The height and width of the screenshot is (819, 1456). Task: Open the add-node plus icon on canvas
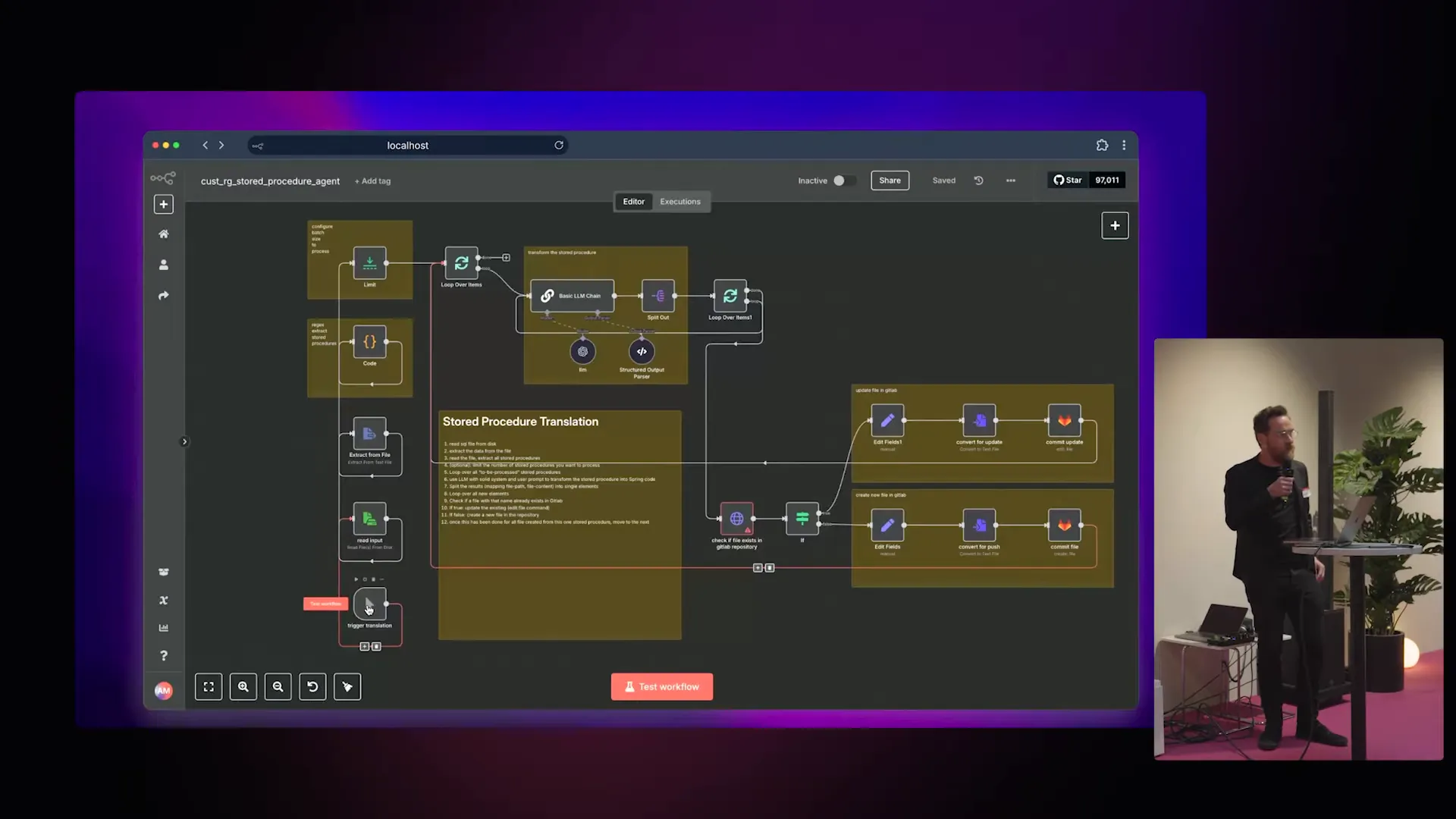[1115, 225]
